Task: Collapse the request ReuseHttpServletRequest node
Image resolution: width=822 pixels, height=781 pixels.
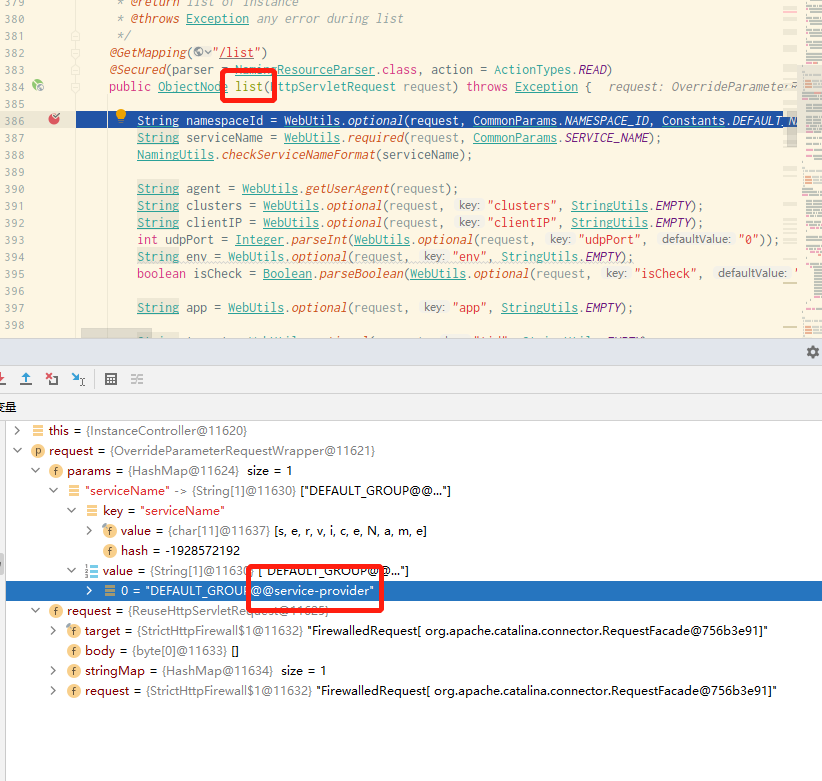Action: coord(36,611)
